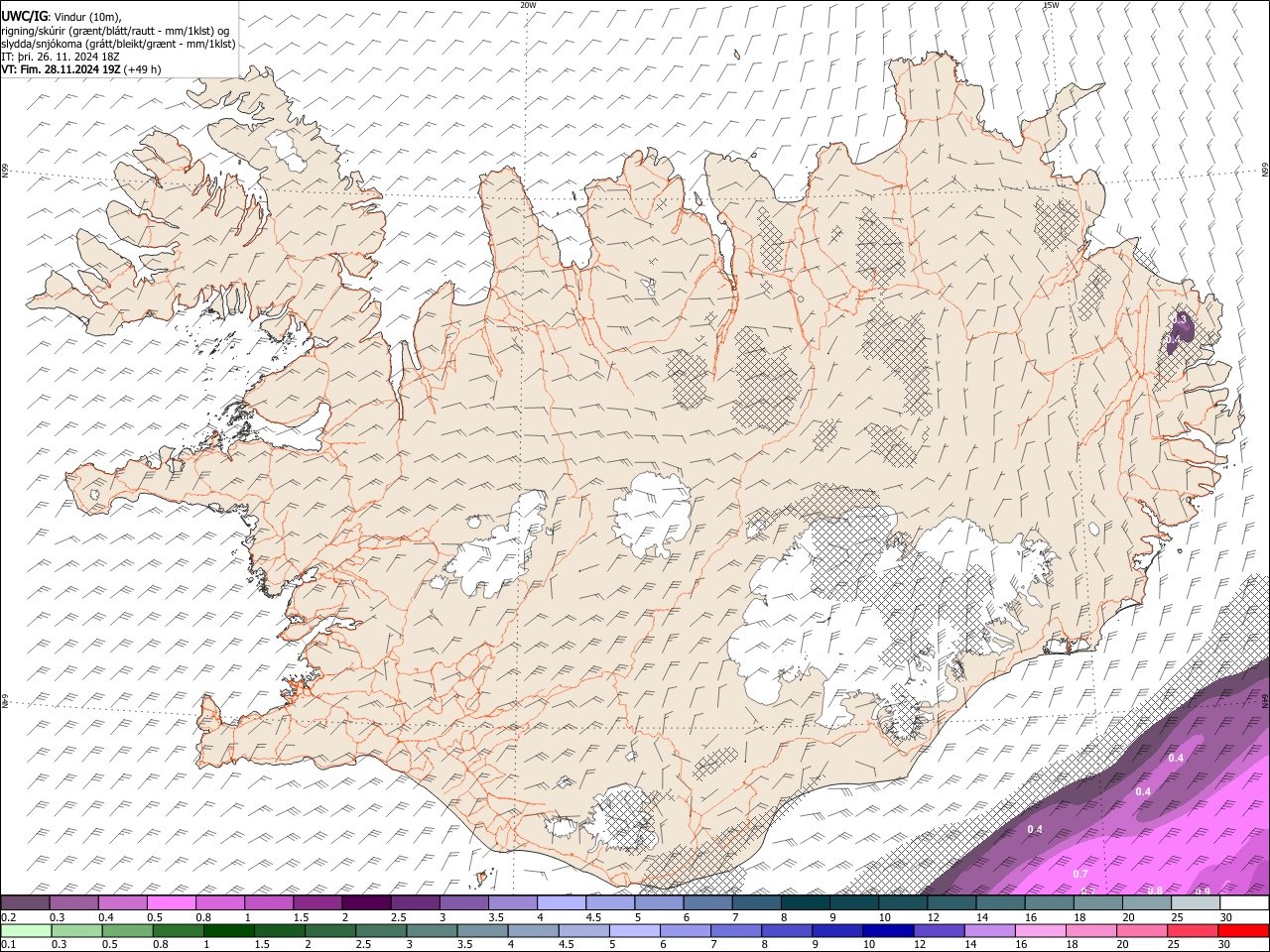Click the 'slydda/snjókoma' legend description line
The height and width of the screenshot is (952, 1270).
118,44
